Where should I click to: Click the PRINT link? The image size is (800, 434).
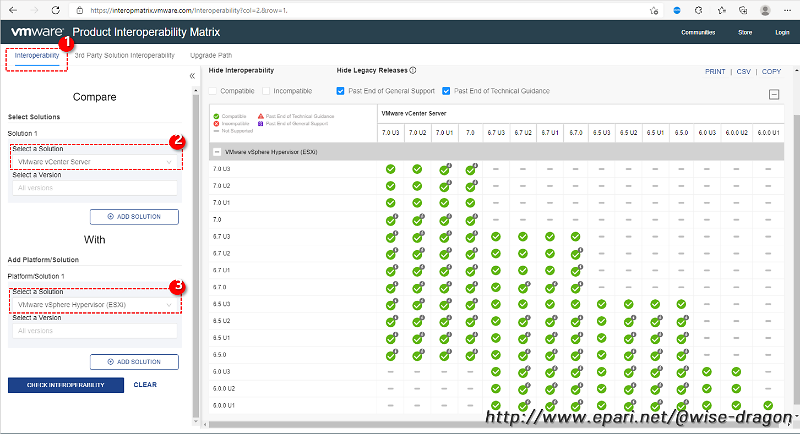pos(715,71)
